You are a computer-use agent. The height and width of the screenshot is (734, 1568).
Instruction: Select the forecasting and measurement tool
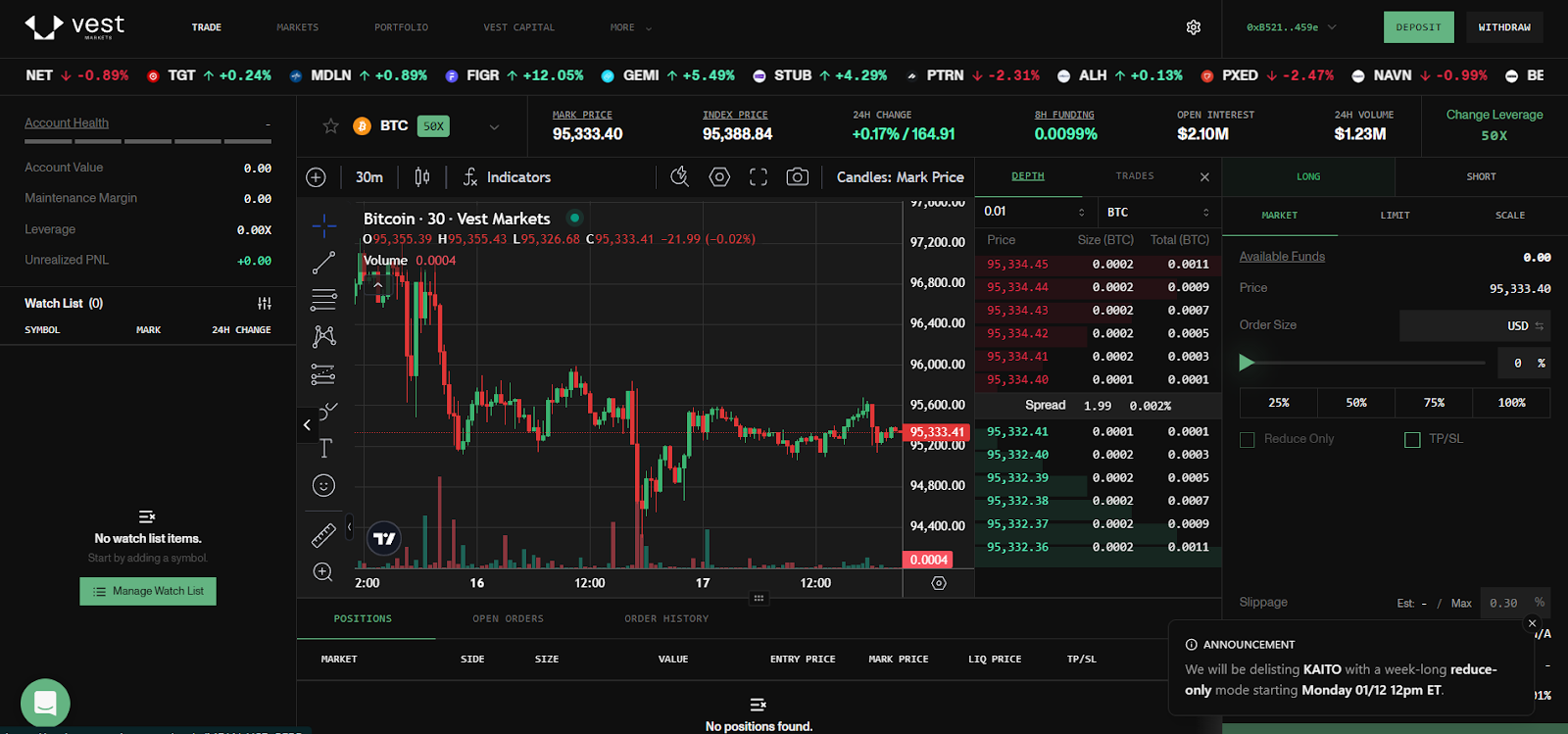tap(324, 373)
